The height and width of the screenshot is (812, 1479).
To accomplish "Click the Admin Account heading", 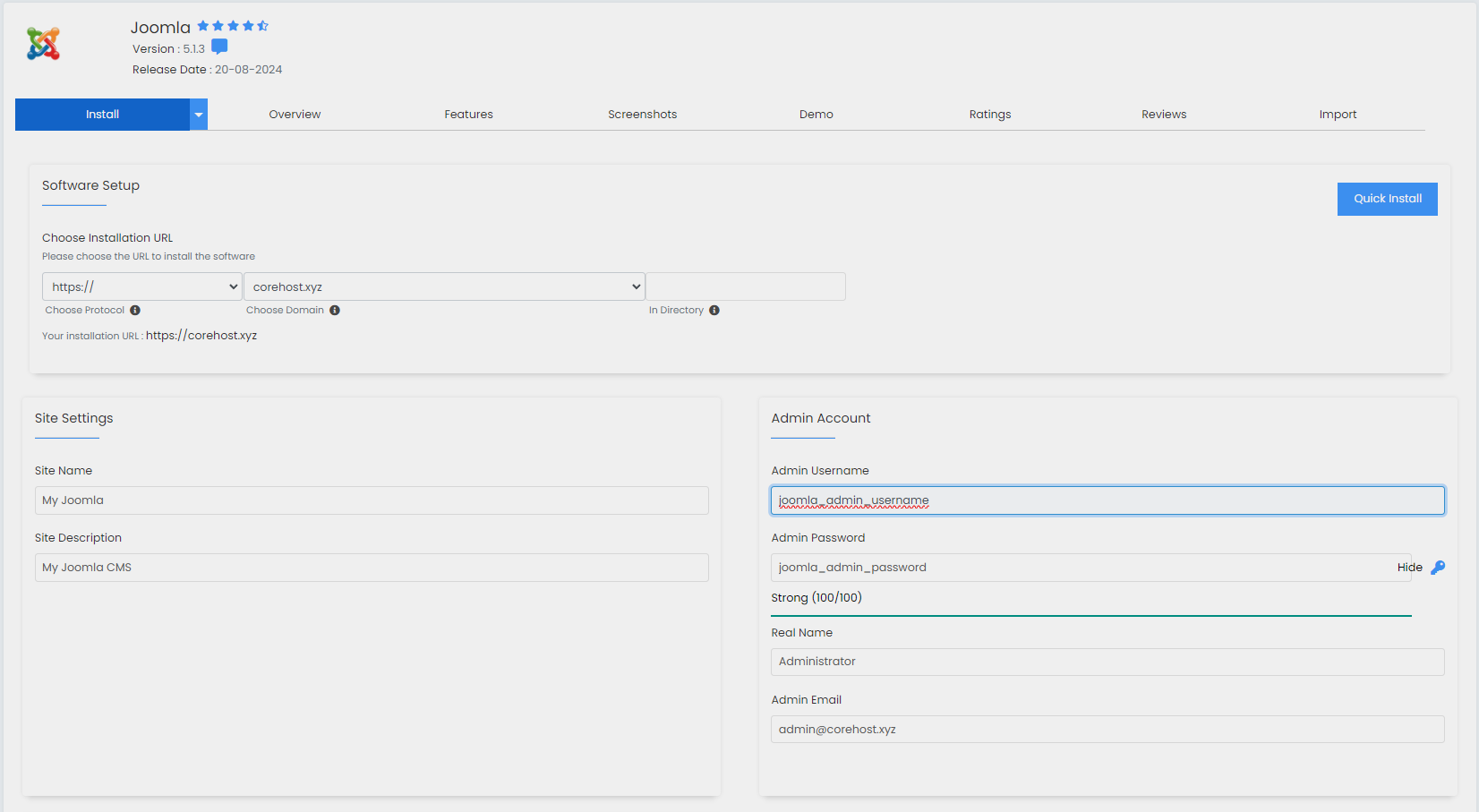I will click(821, 418).
